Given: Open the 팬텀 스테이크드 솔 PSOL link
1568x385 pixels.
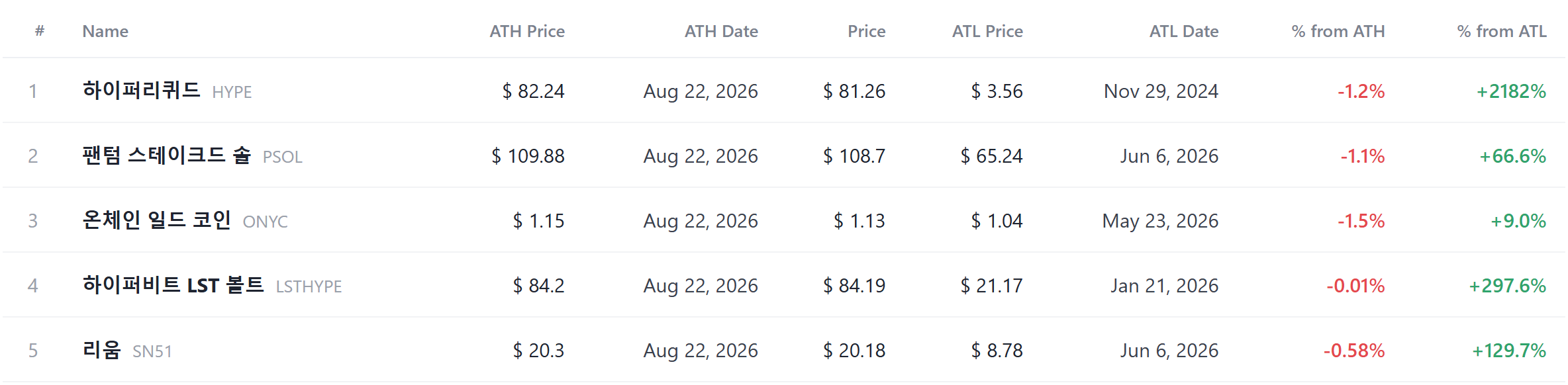Looking at the screenshot, I should (192, 155).
